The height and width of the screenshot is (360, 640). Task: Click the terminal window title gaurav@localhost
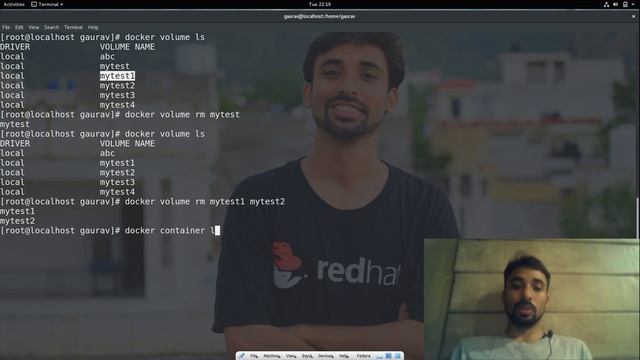click(x=319, y=17)
